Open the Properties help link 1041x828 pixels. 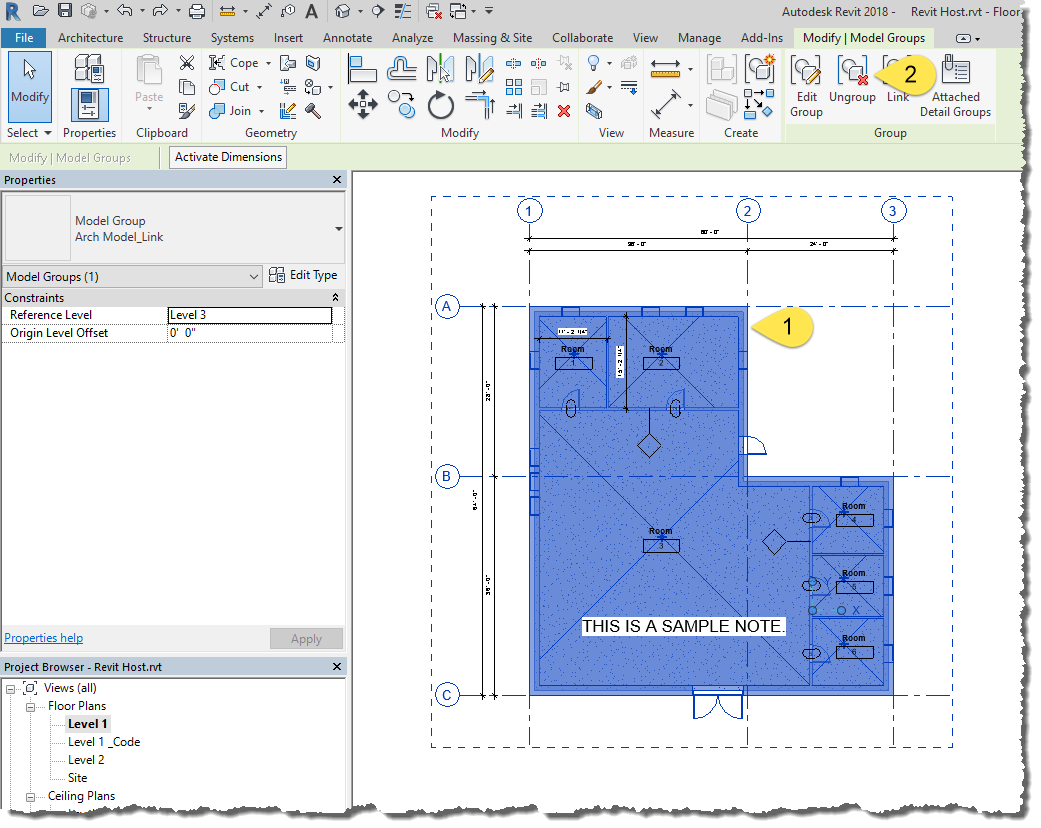(43, 637)
